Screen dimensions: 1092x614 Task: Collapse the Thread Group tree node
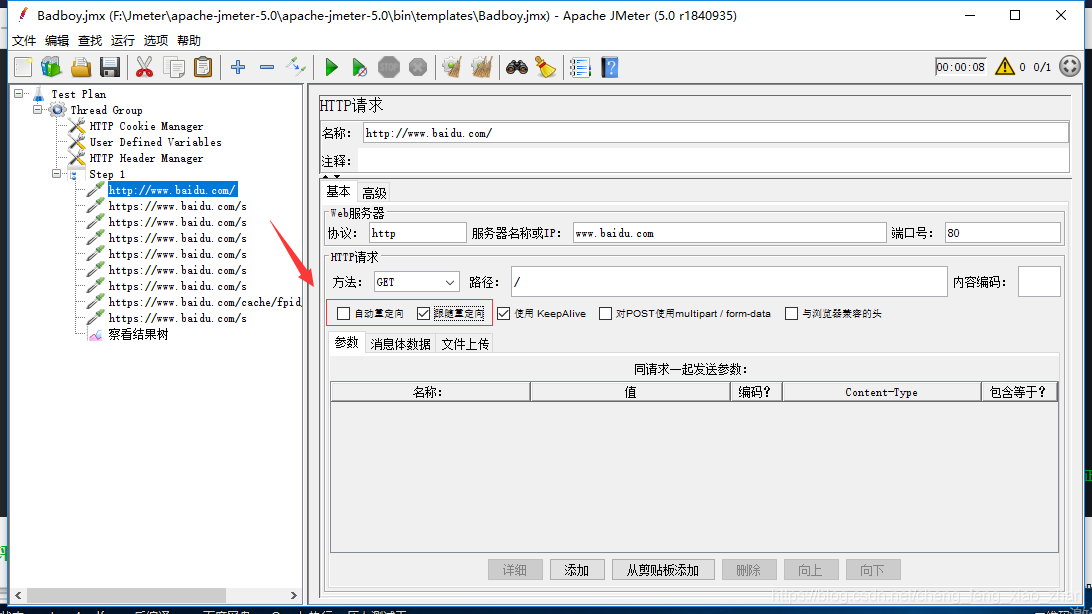(38, 110)
